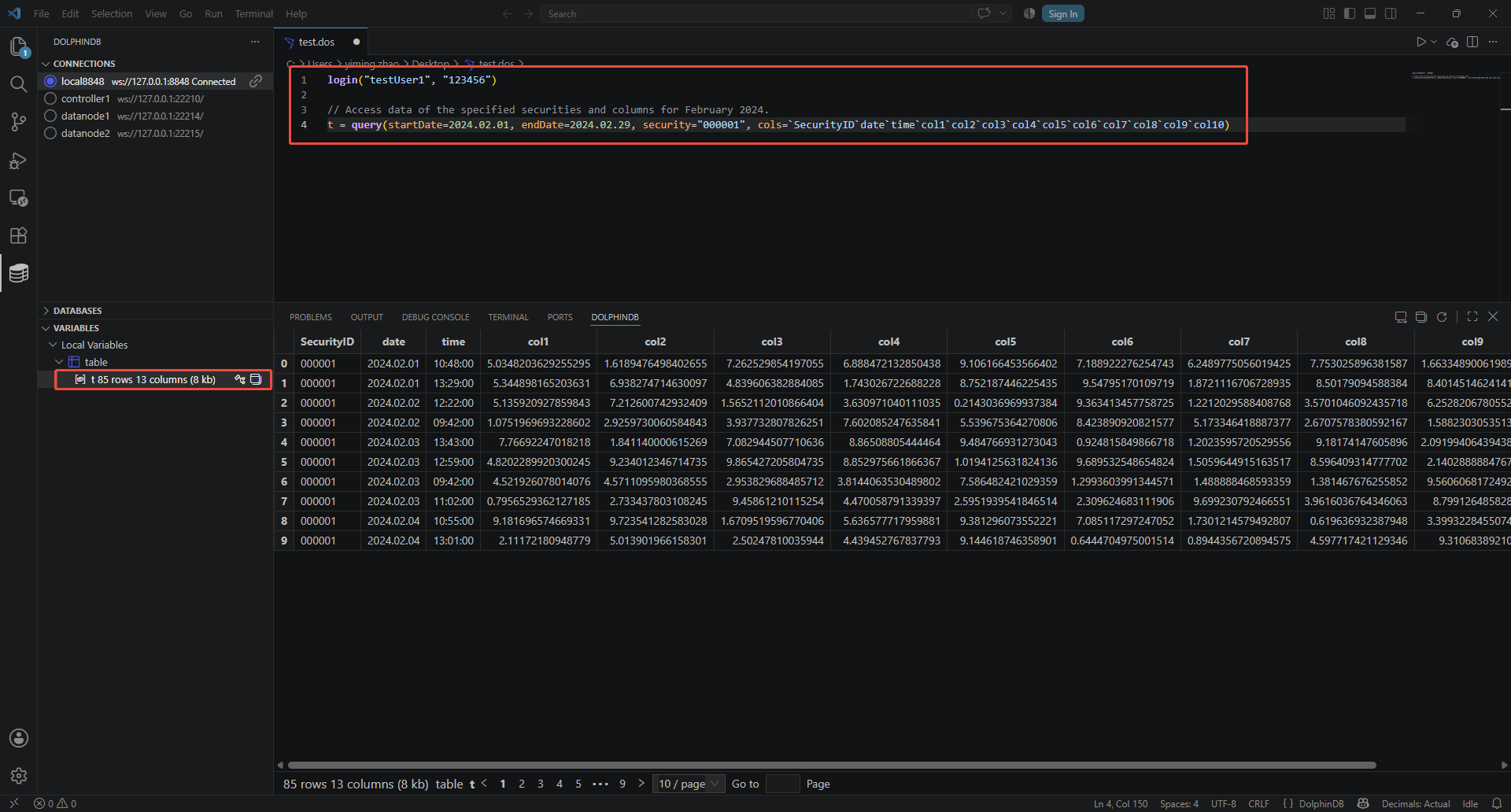Open the 10 / page size dropdown
Screen dimensions: 1511x812
coord(689,784)
